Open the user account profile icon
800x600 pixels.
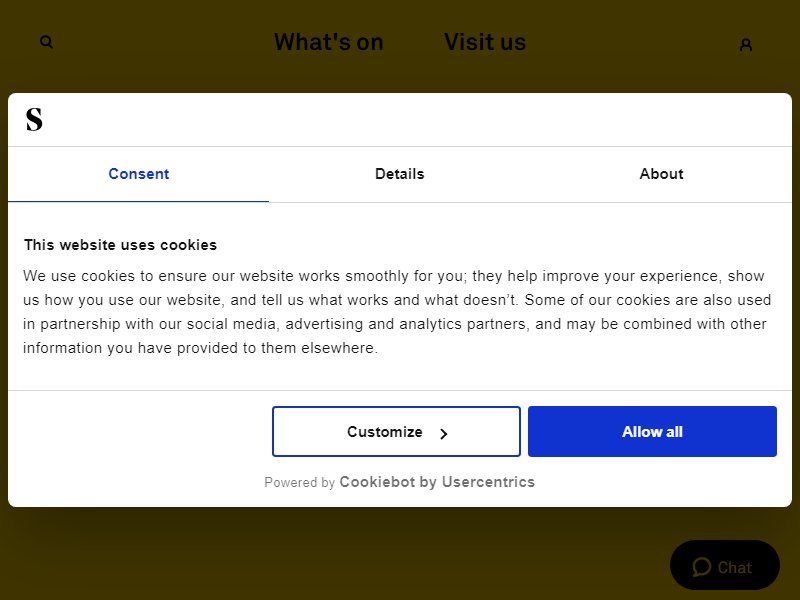pos(745,45)
